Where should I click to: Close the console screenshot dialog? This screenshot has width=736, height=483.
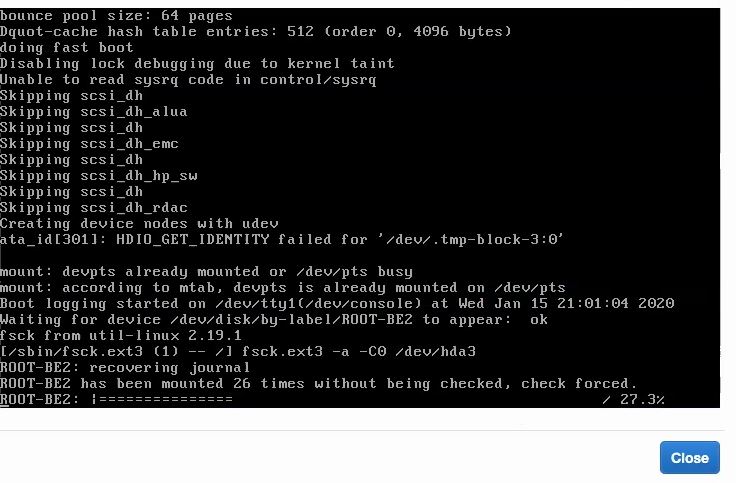click(x=689, y=457)
